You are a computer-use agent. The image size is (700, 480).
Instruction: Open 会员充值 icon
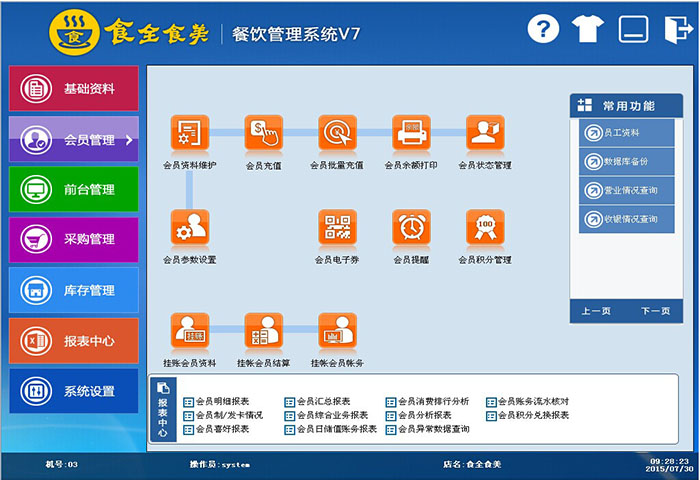pos(263,133)
